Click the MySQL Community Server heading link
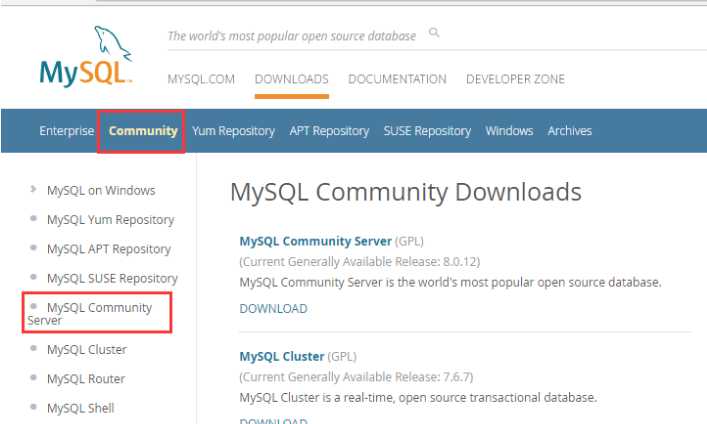Image resolution: width=707 pixels, height=424 pixels. (x=316, y=241)
